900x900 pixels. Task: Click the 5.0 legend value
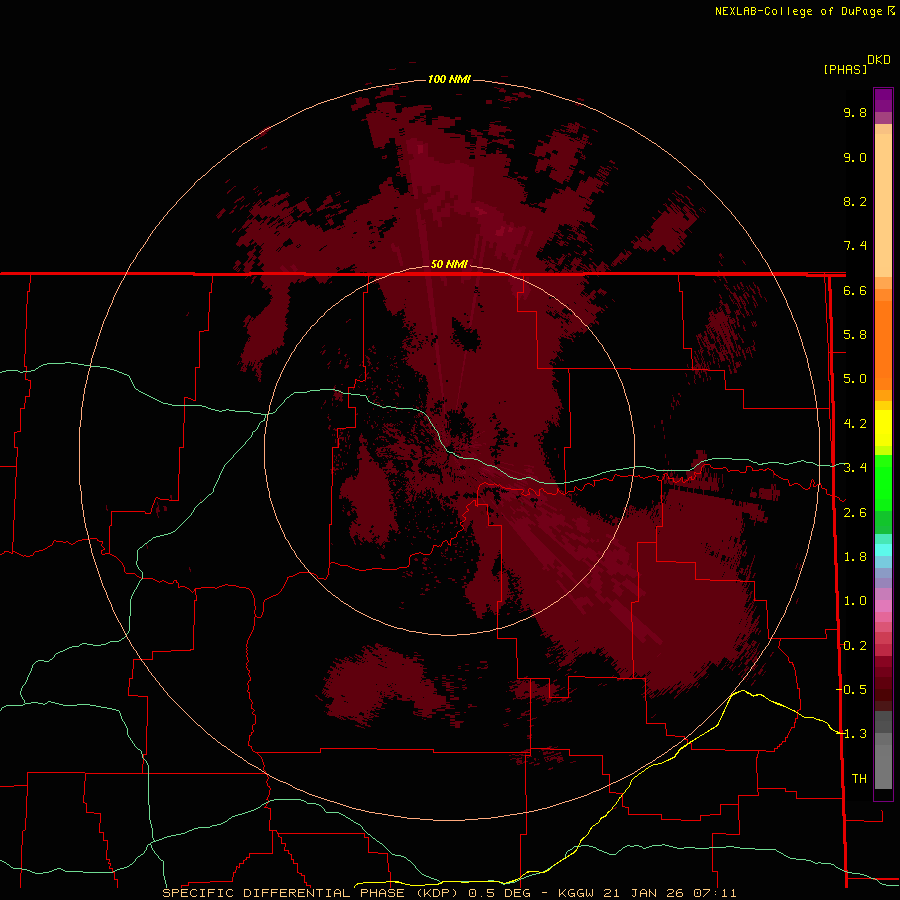pos(855,379)
